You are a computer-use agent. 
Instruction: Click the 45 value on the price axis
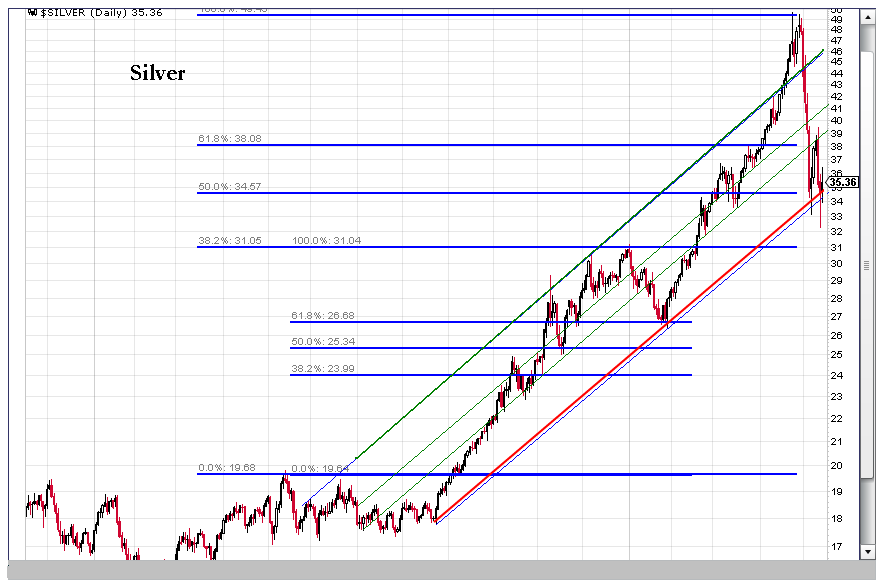point(836,62)
